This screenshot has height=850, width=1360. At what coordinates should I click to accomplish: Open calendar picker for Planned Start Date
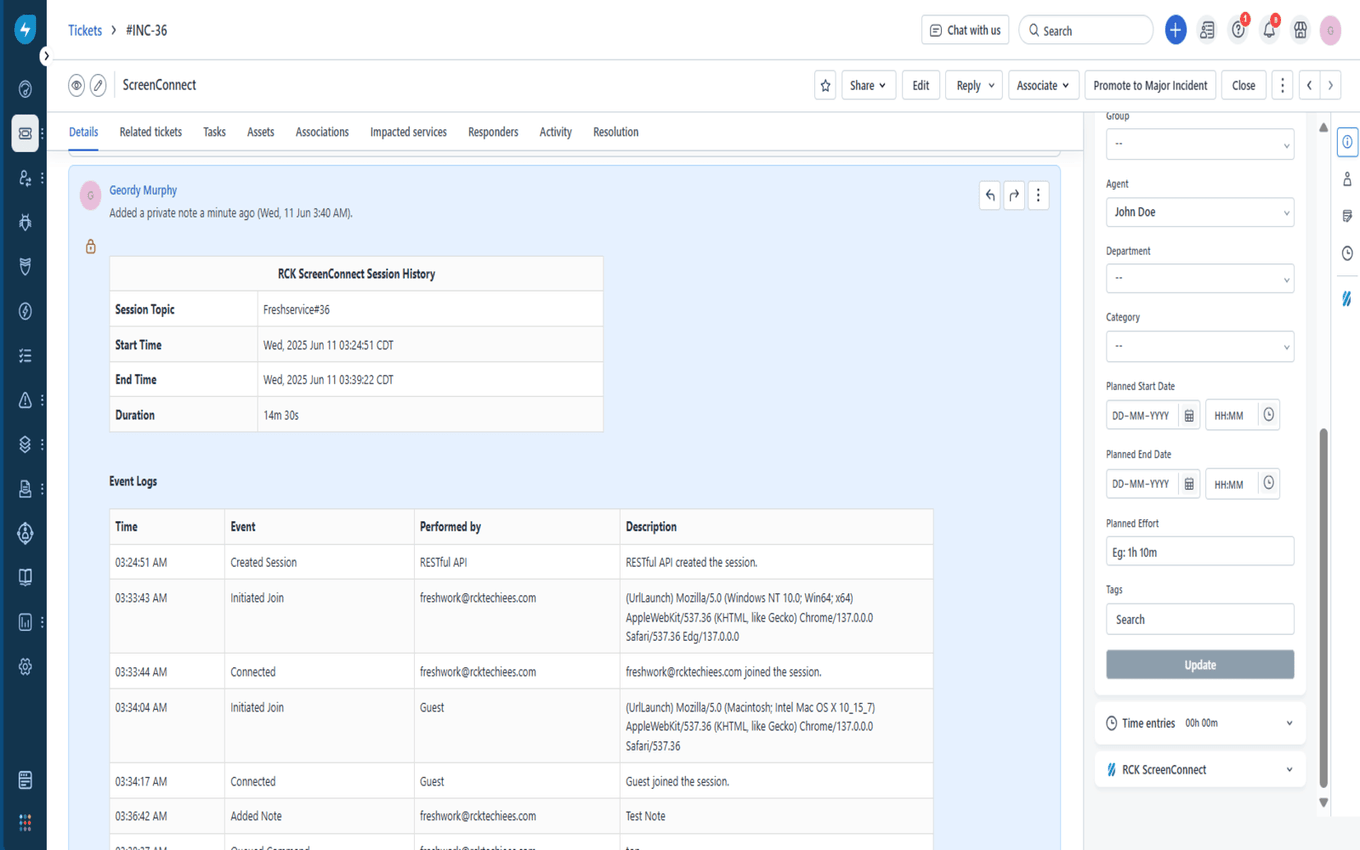(x=1189, y=415)
